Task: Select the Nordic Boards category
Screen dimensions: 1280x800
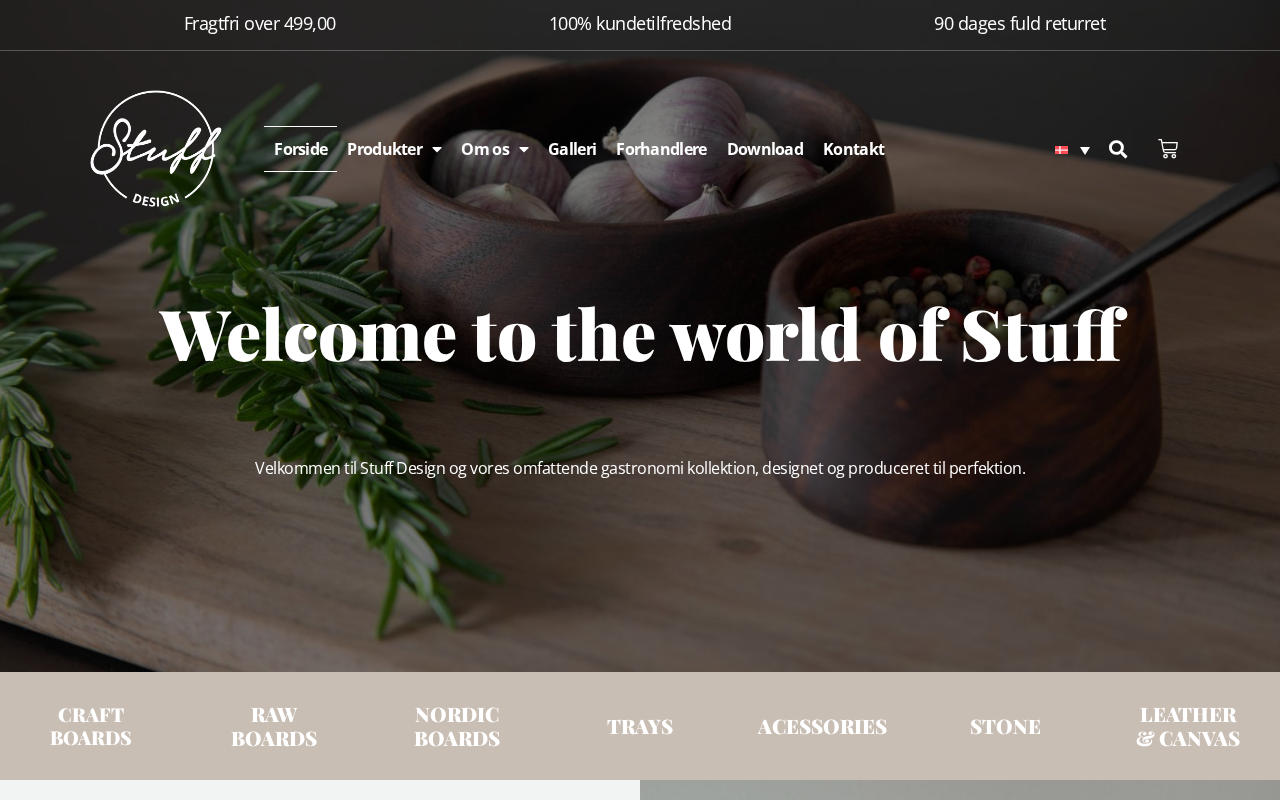Action: pyautogui.click(x=457, y=726)
